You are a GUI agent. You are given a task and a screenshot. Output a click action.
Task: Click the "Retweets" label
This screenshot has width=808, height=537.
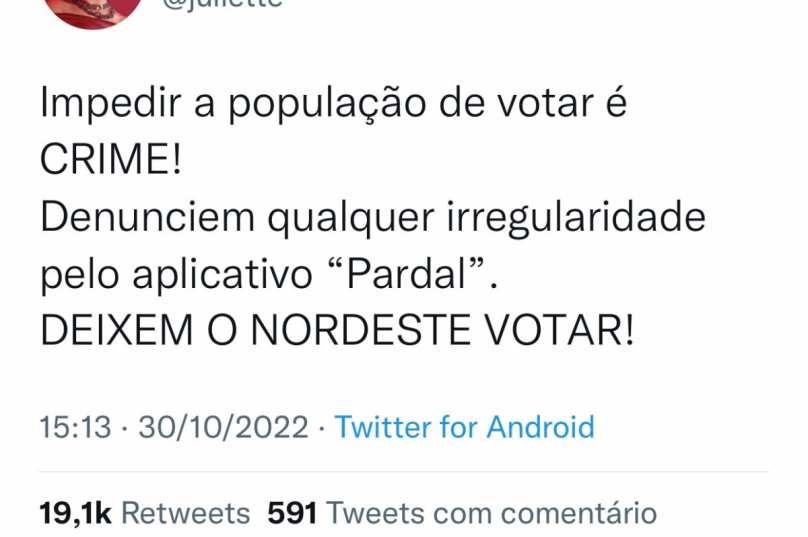click(185, 514)
